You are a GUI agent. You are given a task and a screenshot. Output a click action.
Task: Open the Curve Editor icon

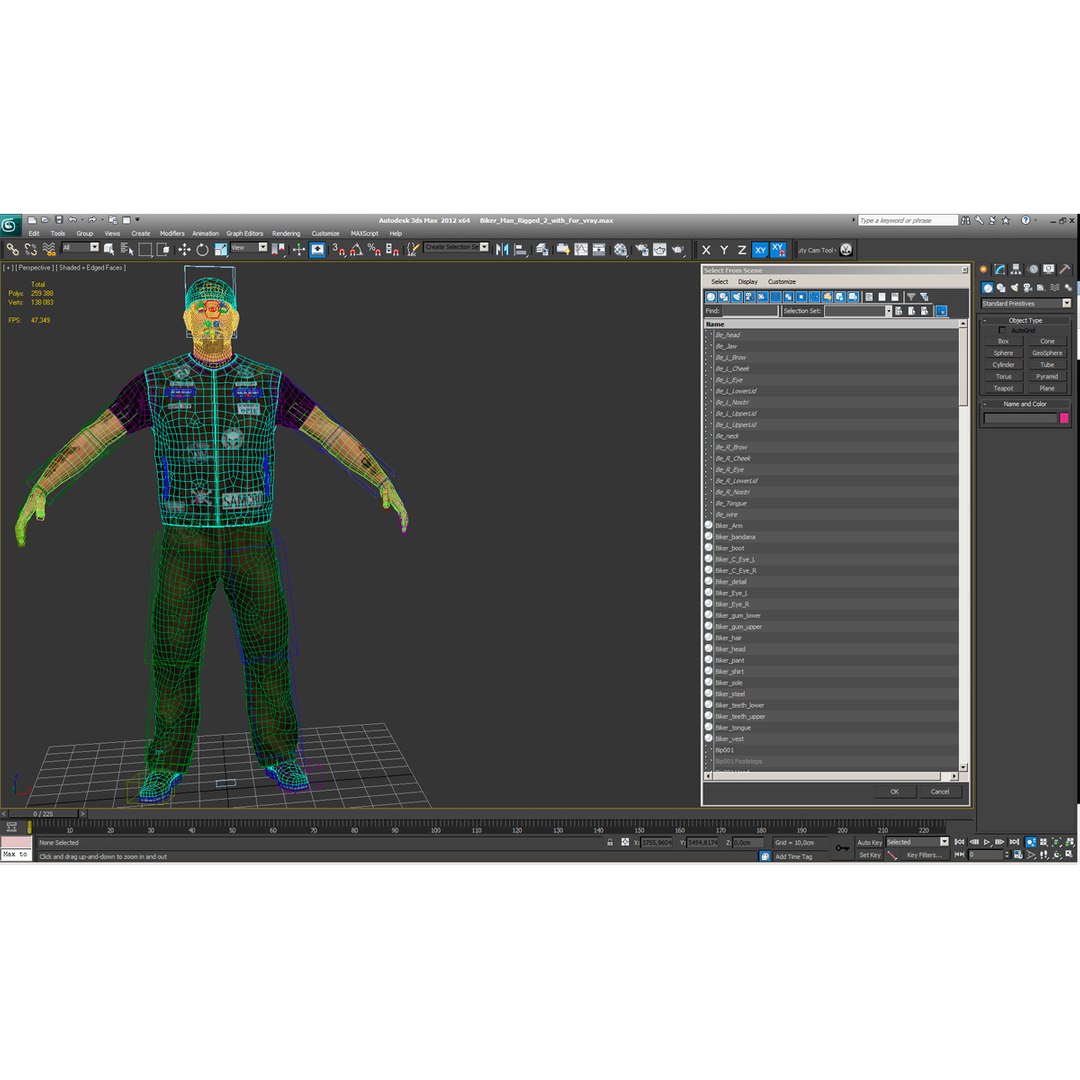click(581, 249)
